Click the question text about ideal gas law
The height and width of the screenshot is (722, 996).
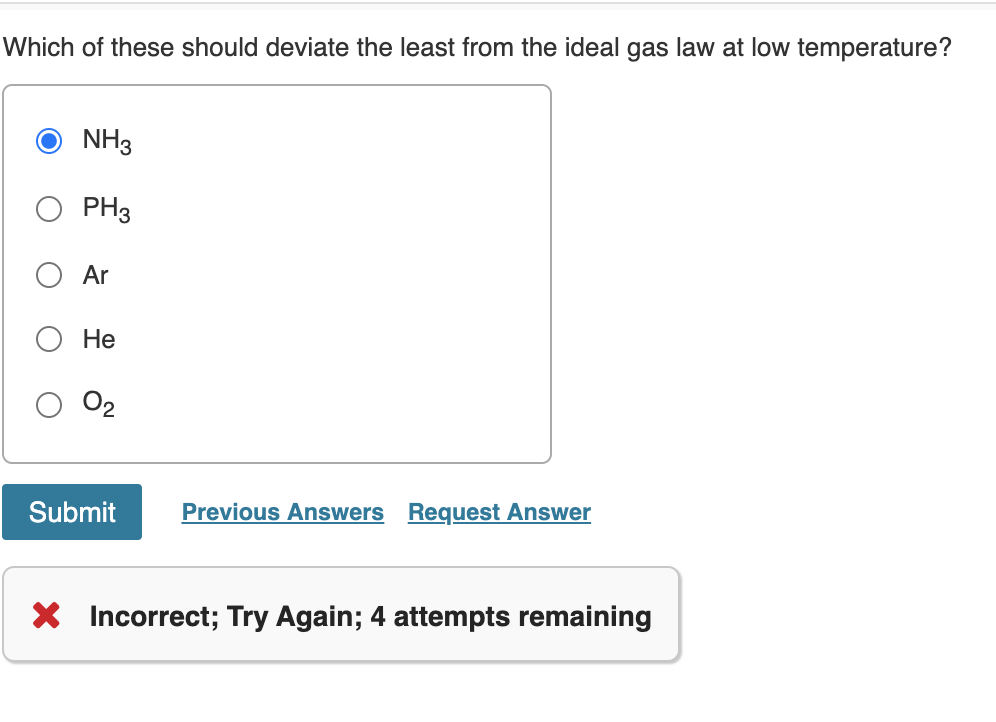tap(478, 46)
